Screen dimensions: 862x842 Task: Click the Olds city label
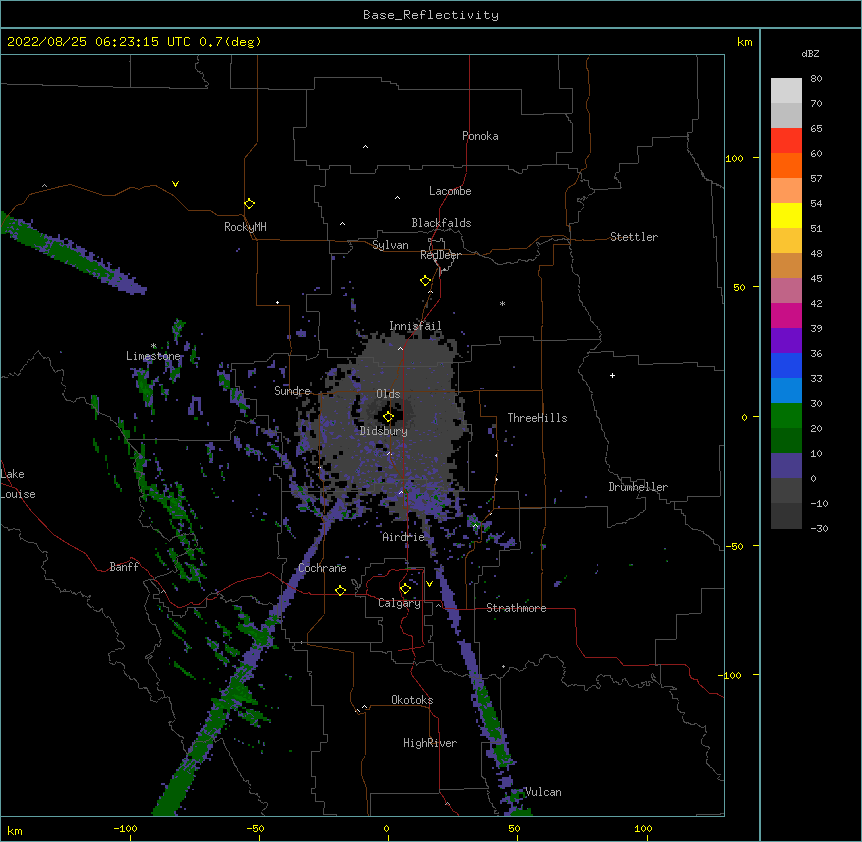coord(388,394)
